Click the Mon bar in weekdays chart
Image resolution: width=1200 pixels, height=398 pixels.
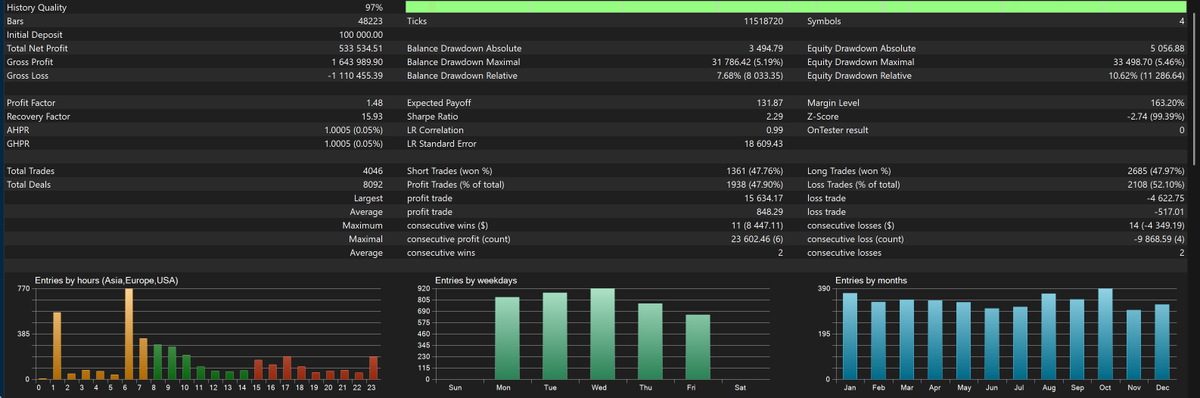click(507, 338)
